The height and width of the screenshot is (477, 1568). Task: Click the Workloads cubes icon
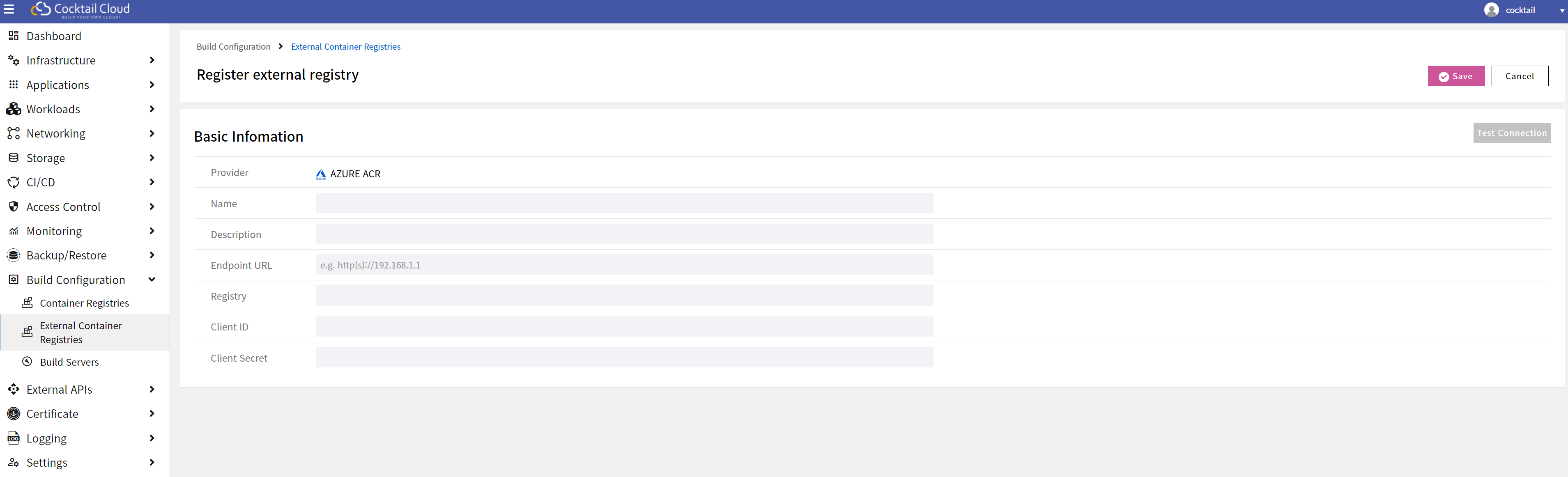14,109
